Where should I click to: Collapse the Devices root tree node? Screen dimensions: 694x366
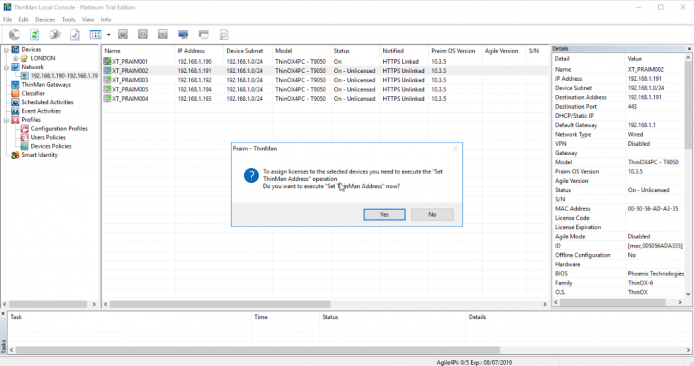pos(7,50)
